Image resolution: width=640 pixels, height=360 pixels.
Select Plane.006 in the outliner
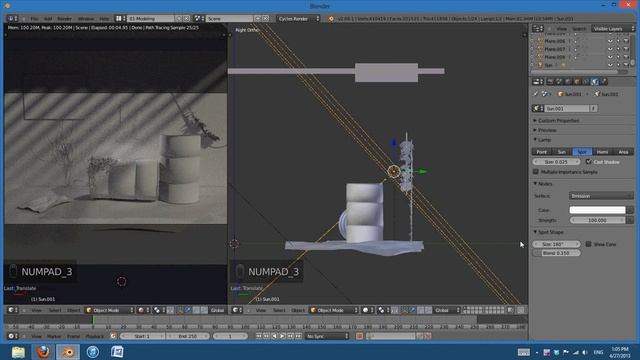(555, 41)
